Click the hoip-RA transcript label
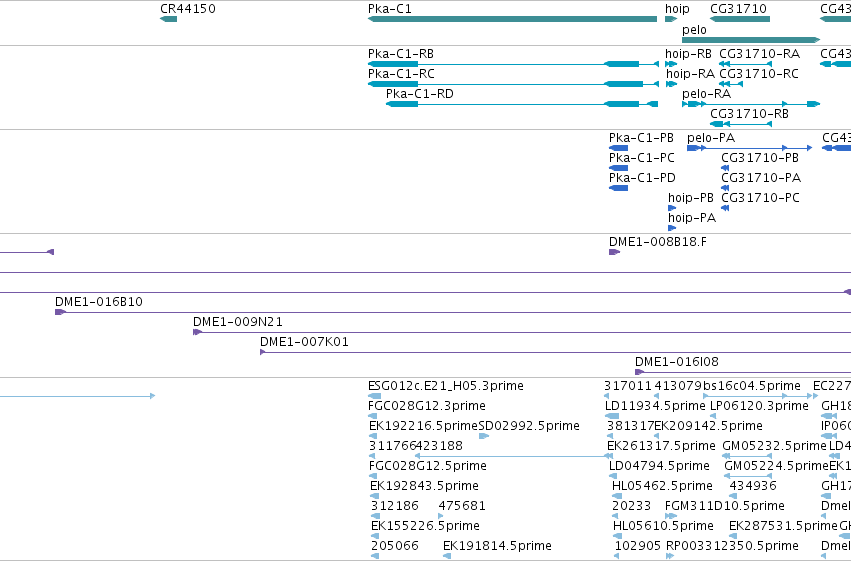The image size is (851, 561). pyautogui.click(x=690, y=74)
